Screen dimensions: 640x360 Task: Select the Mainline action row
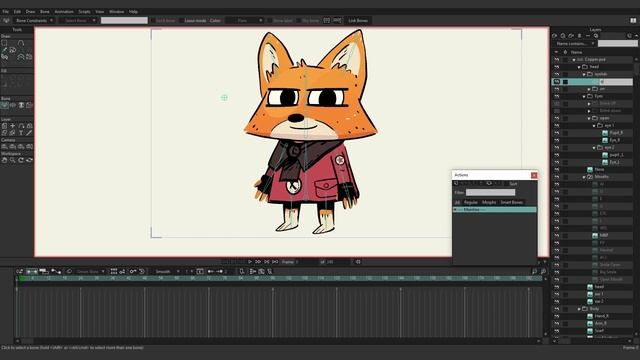(x=495, y=210)
